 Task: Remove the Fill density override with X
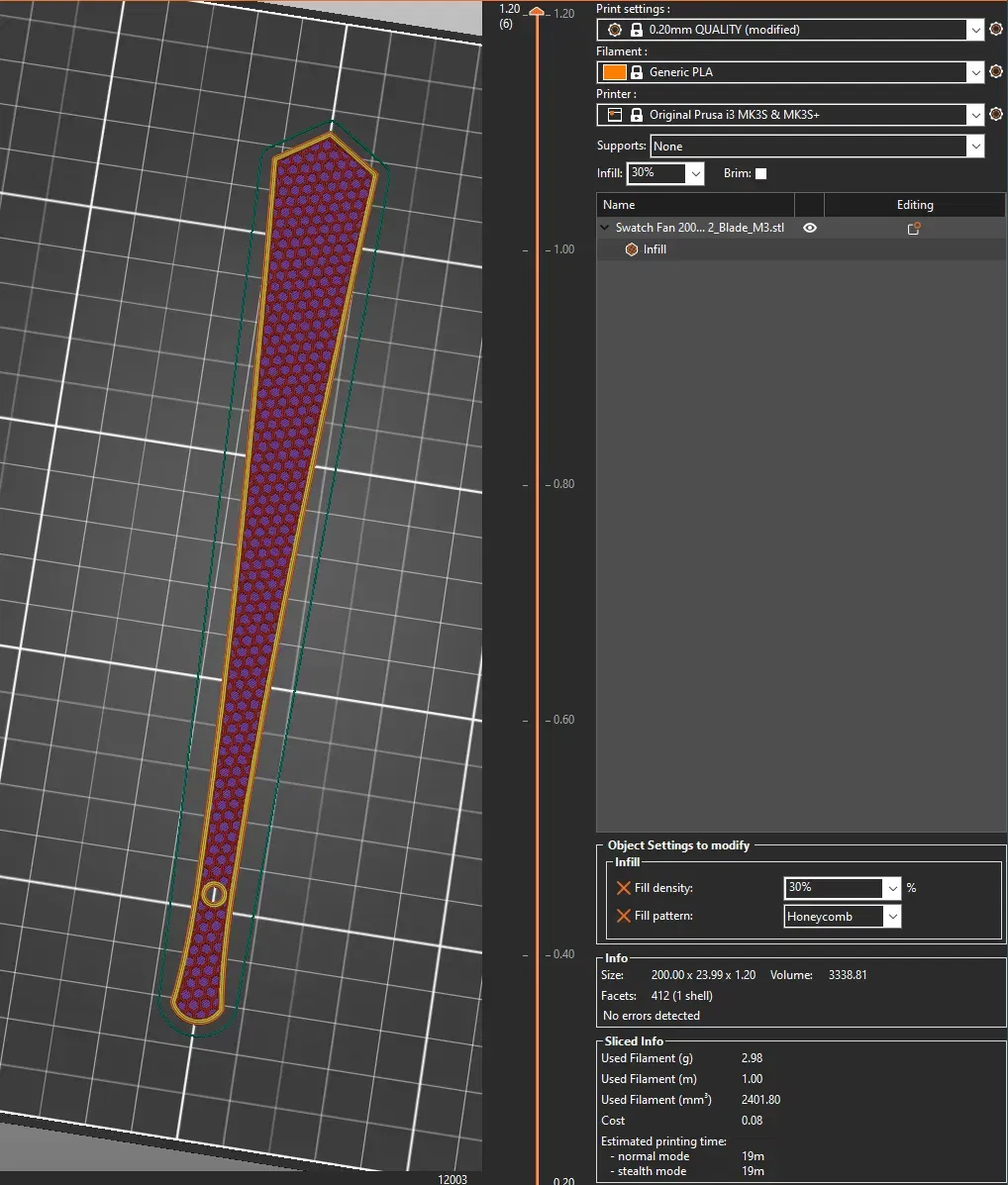[624, 888]
